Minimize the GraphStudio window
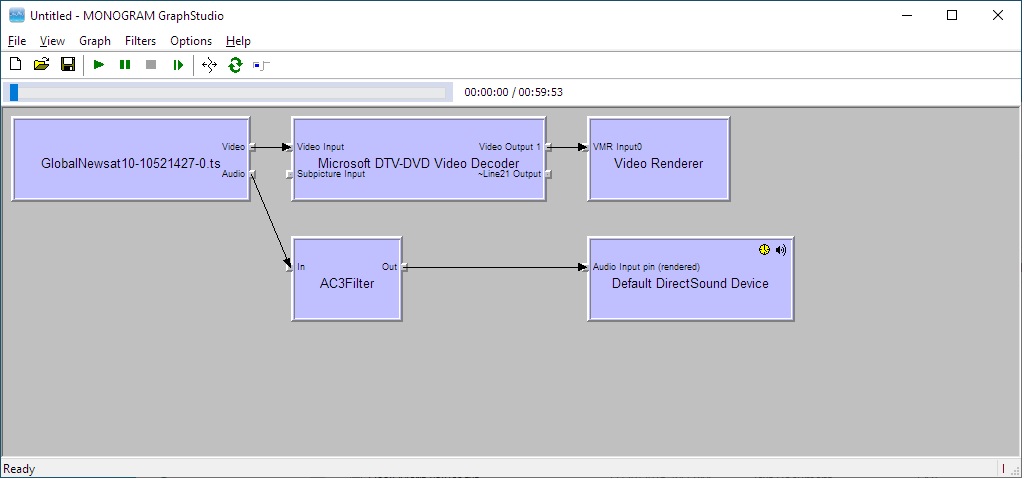1025x479 pixels. [x=907, y=15]
